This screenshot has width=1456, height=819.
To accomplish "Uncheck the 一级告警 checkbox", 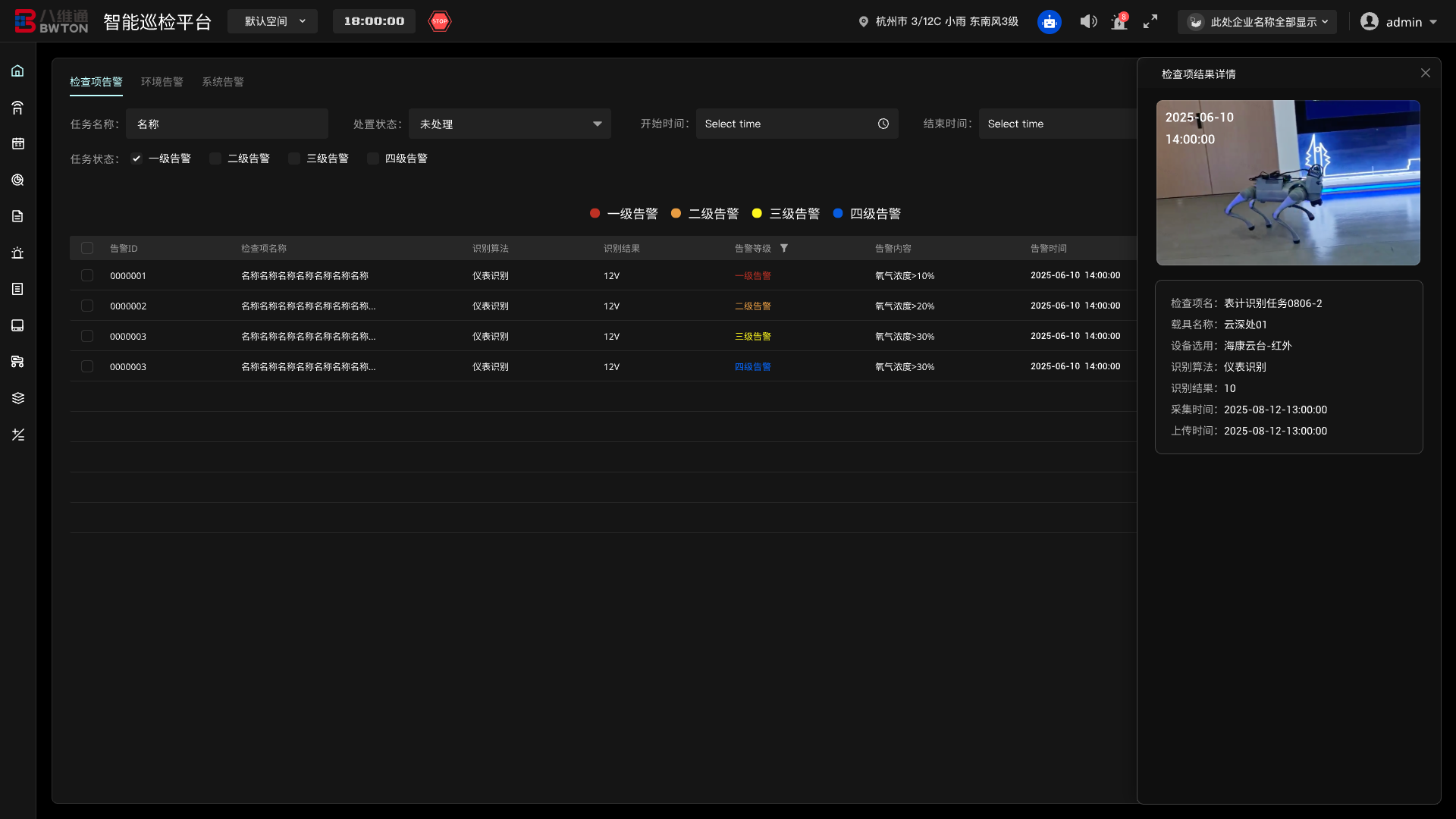I will click(x=136, y=158).
